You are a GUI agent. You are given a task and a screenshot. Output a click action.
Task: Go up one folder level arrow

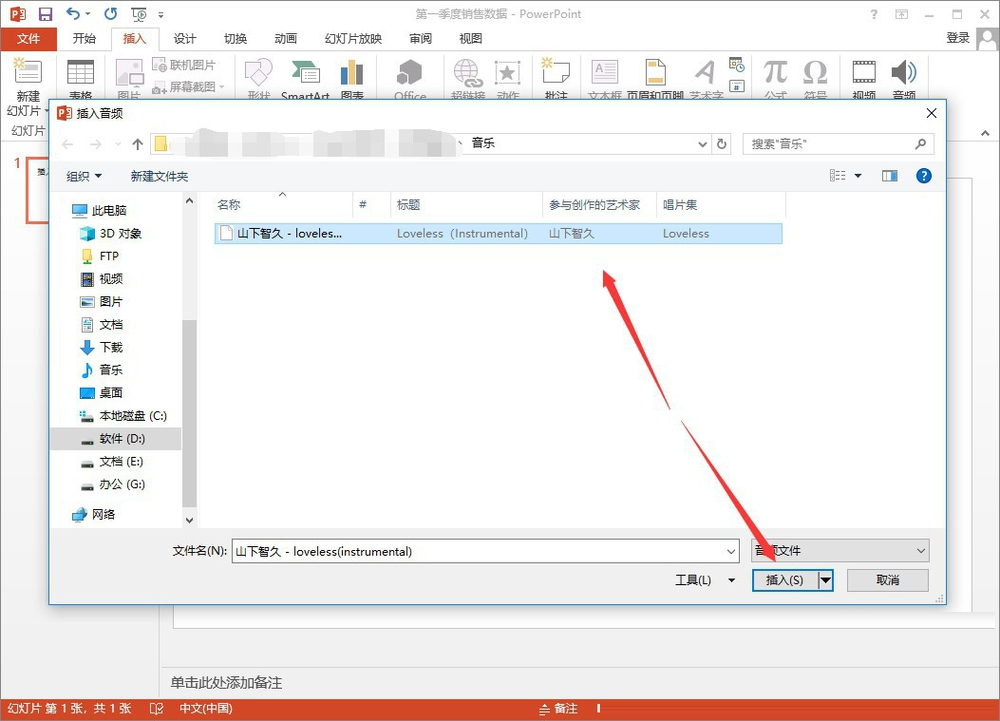[138, 144]
